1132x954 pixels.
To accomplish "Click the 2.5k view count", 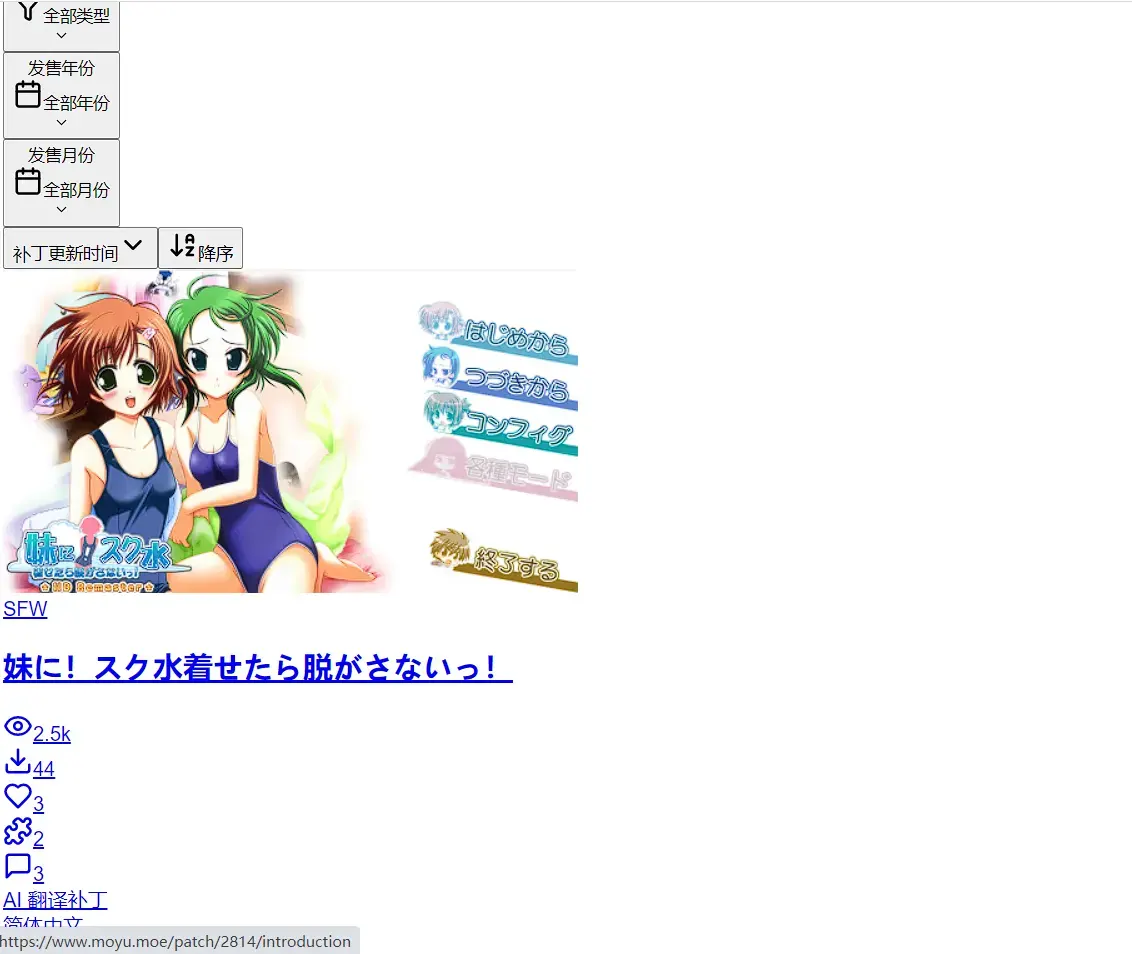I will [x=52, y=734].
